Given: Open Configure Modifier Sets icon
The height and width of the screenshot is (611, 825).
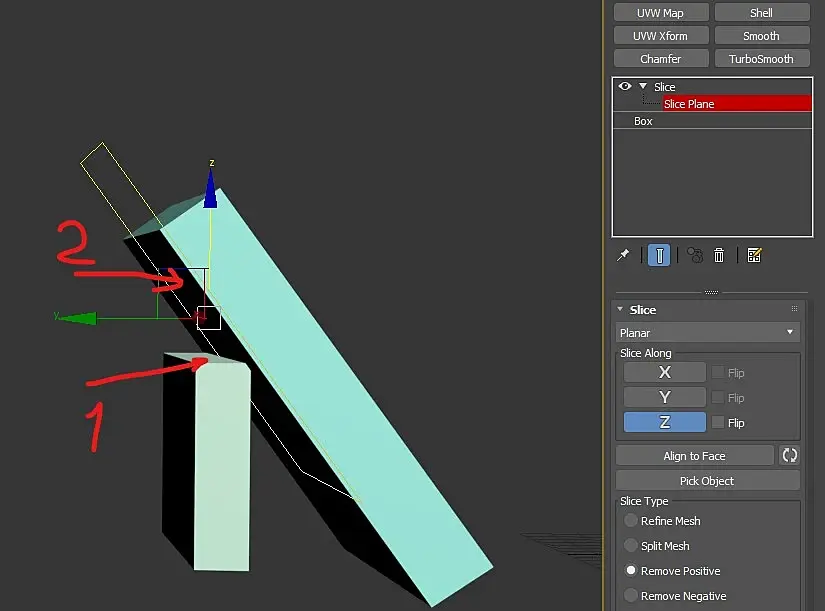Looking at the screenshot, I should [754, 256].
